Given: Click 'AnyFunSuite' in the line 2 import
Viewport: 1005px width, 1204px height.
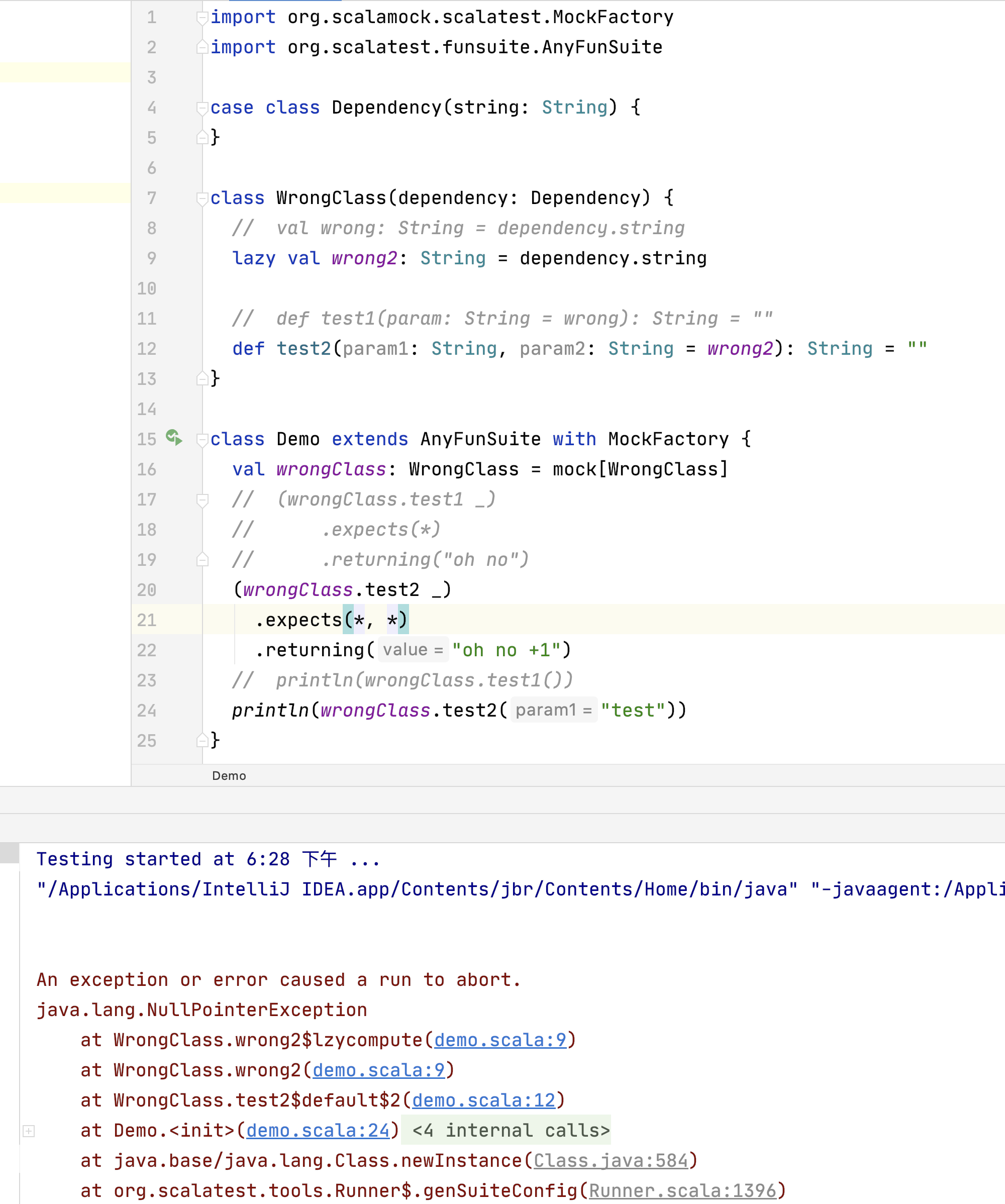Looking at the screenshot, I should pos(602,47).
